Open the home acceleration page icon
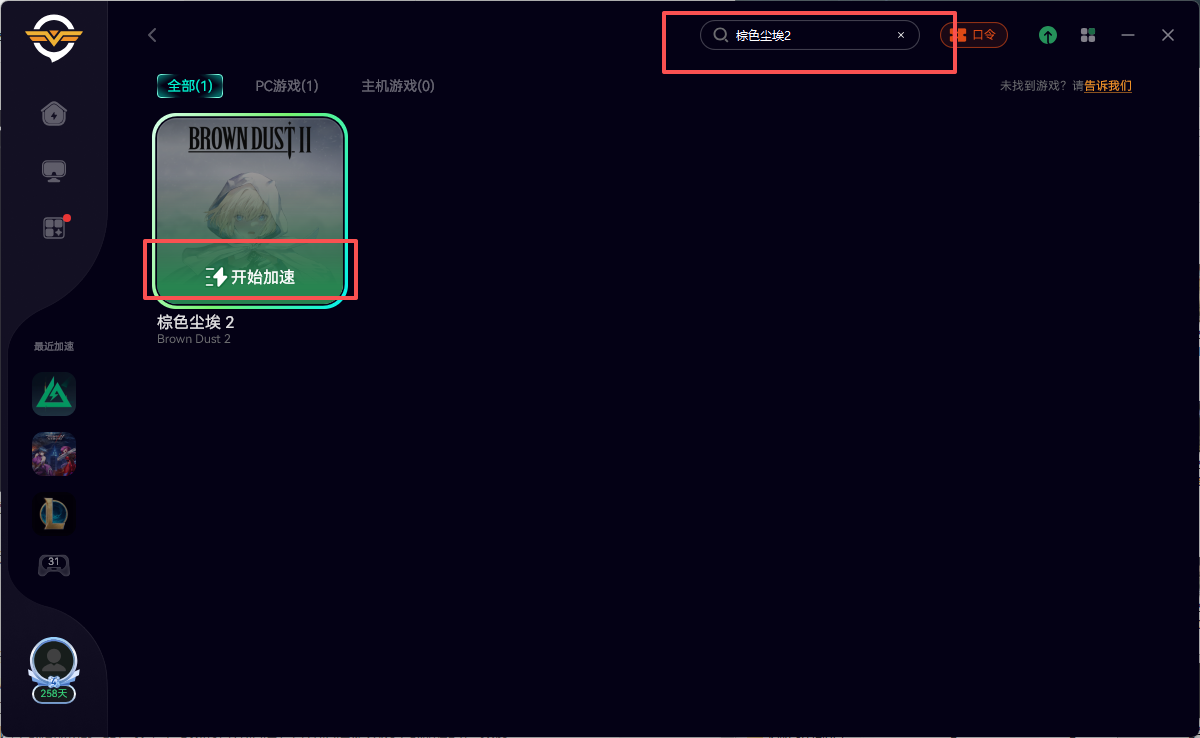The height and width of the screenshot is (738, 1200). pyautogui.click(x=54, y=114)
